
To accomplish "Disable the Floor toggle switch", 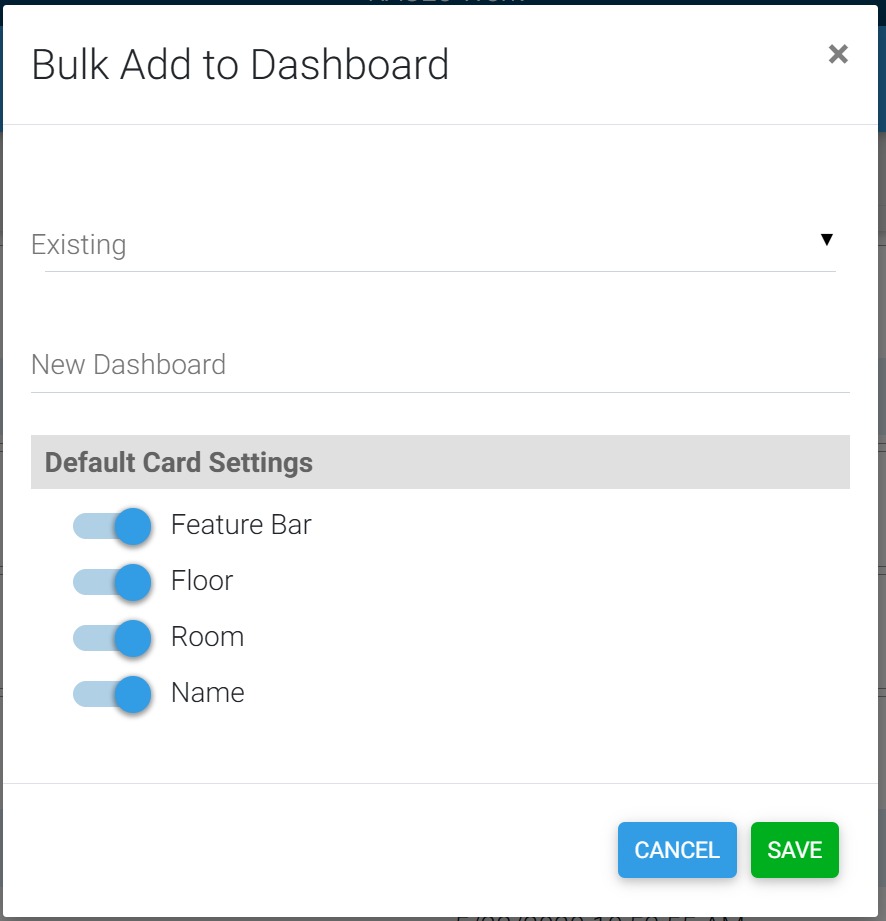I will (x=112, y=582).
